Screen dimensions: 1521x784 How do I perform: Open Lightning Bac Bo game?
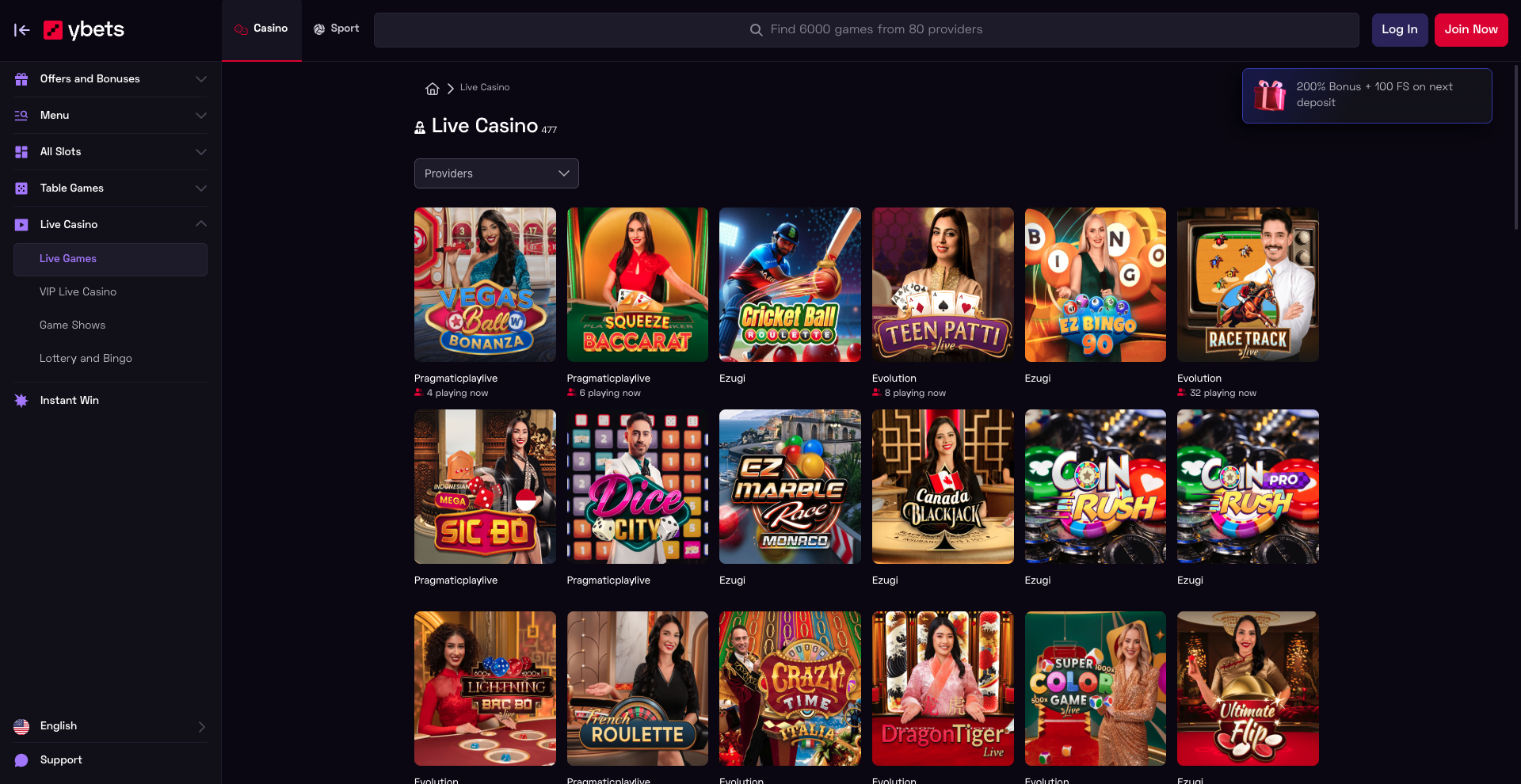point(485,689)
